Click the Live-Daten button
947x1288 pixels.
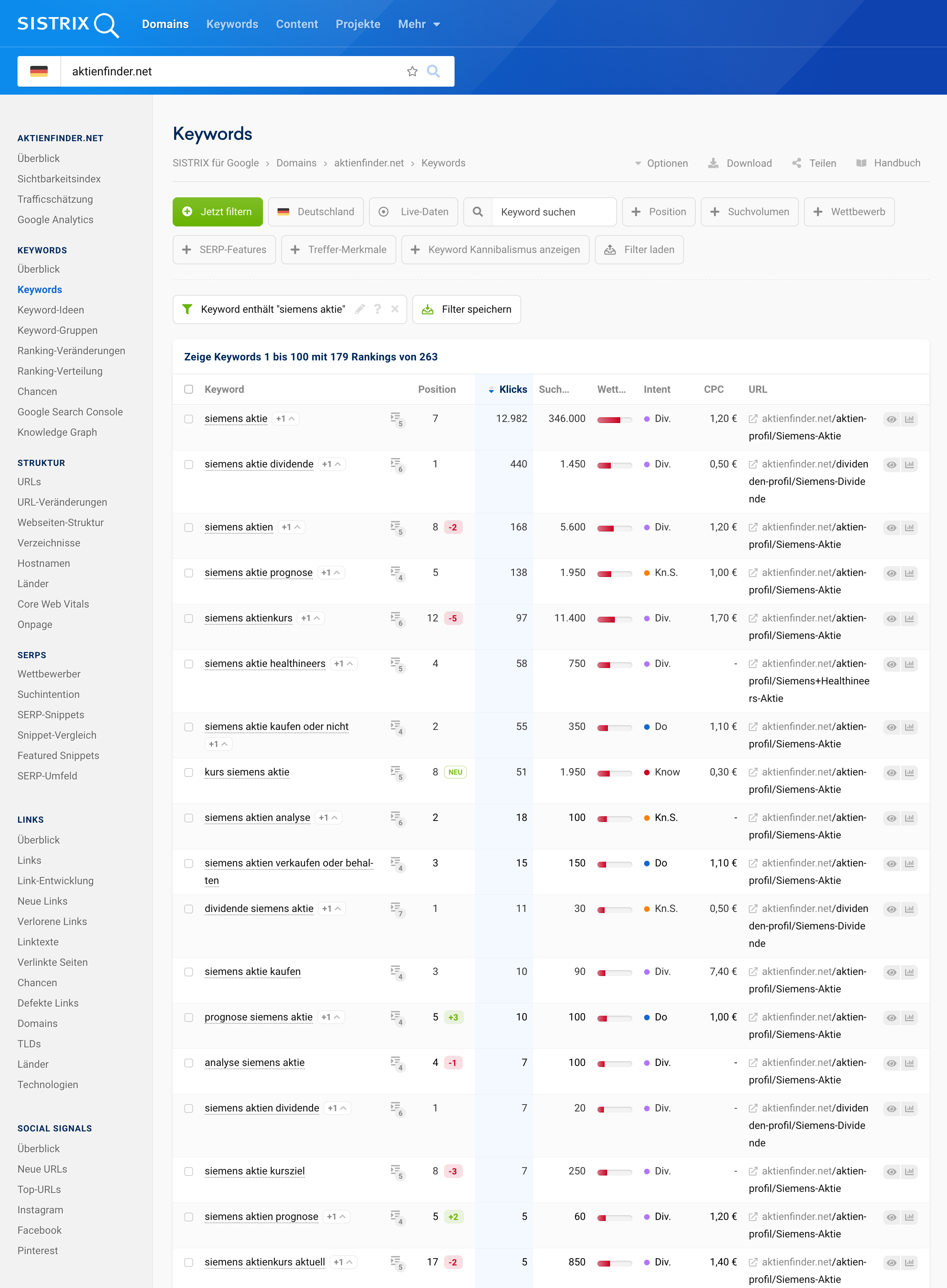[413, 212]
